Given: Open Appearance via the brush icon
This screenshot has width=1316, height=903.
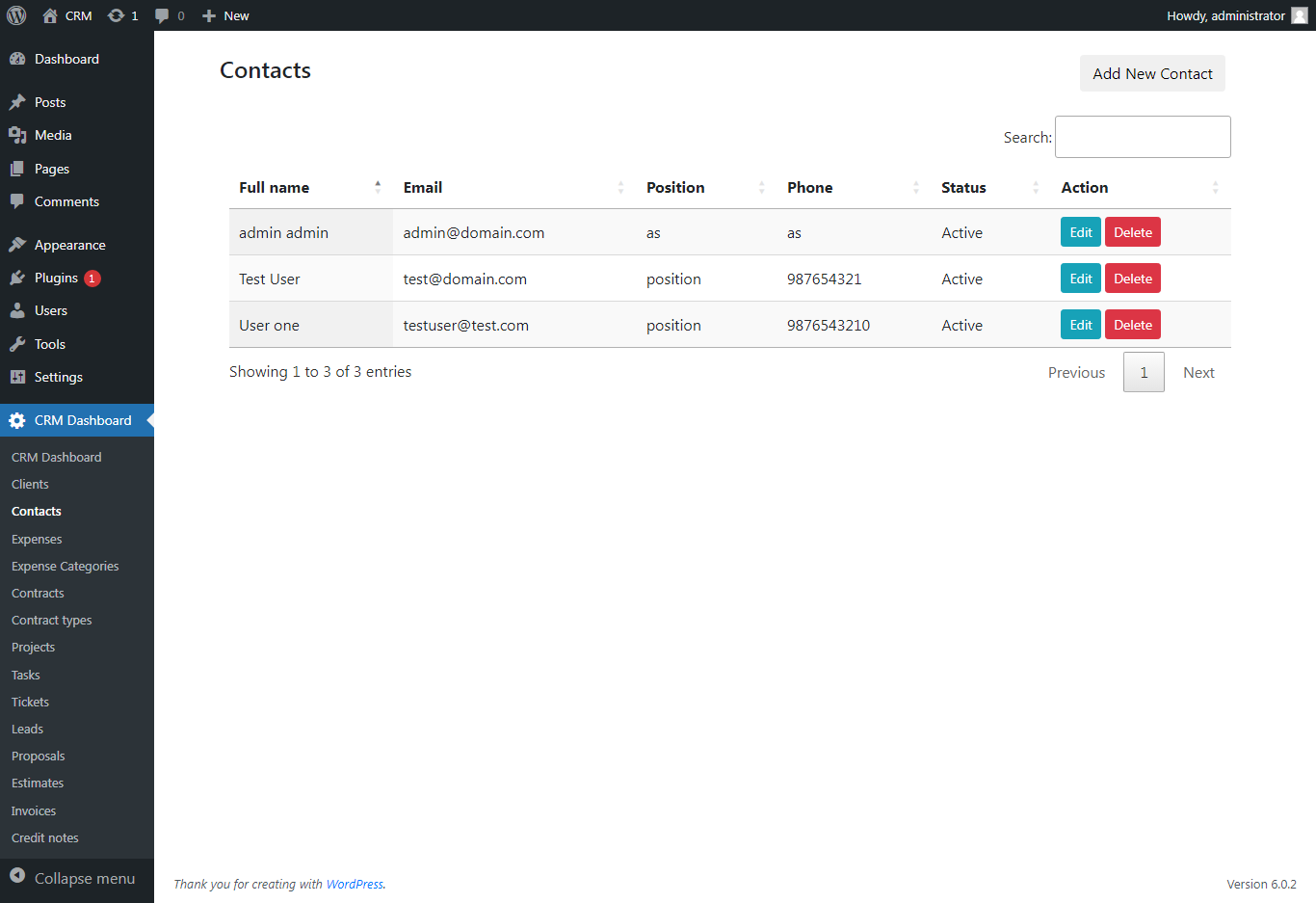Looking at the screenshot, I should point(19,244).
